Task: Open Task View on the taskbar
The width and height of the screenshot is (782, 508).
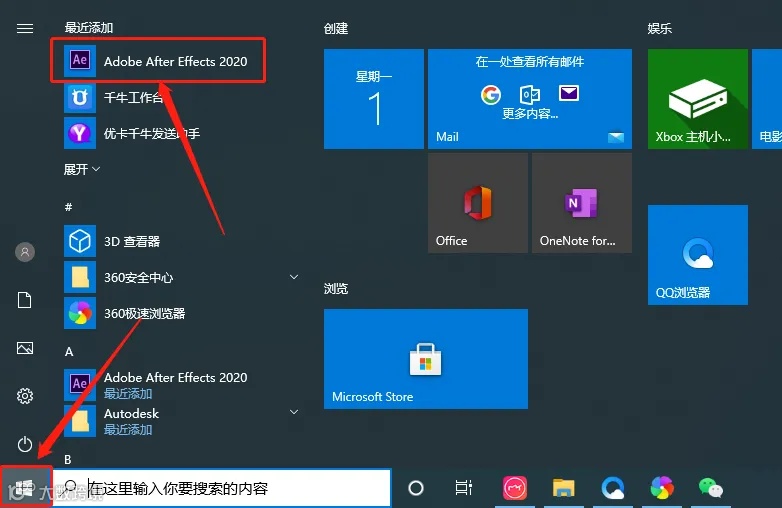Action: [464, 488]
